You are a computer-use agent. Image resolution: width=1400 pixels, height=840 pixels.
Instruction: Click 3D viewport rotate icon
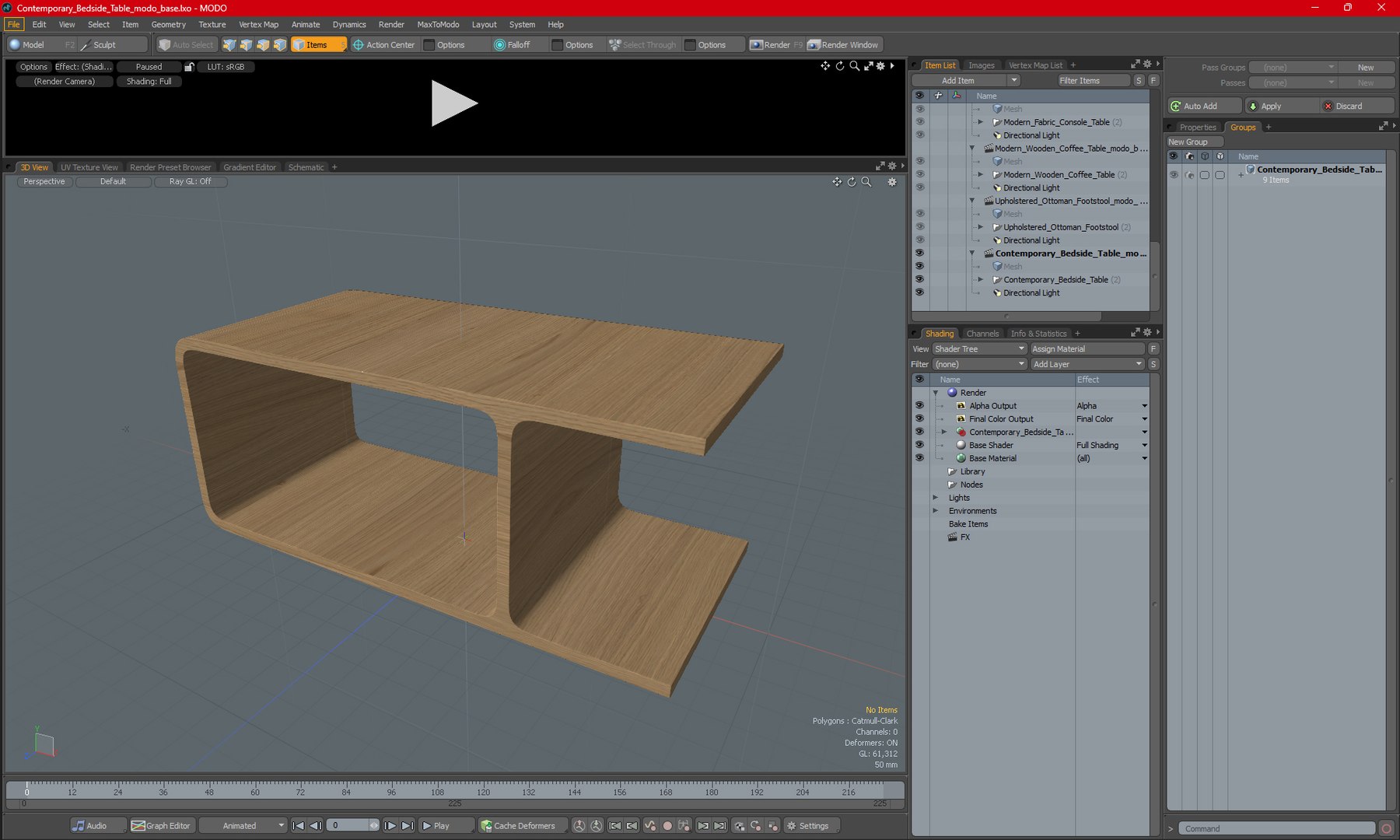point(852,181)
